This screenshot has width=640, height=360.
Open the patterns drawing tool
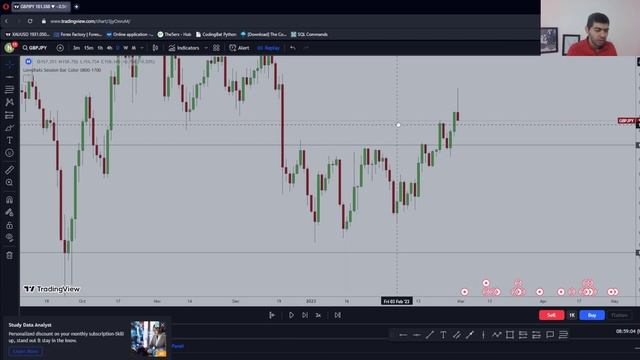(x=9, y=102)
